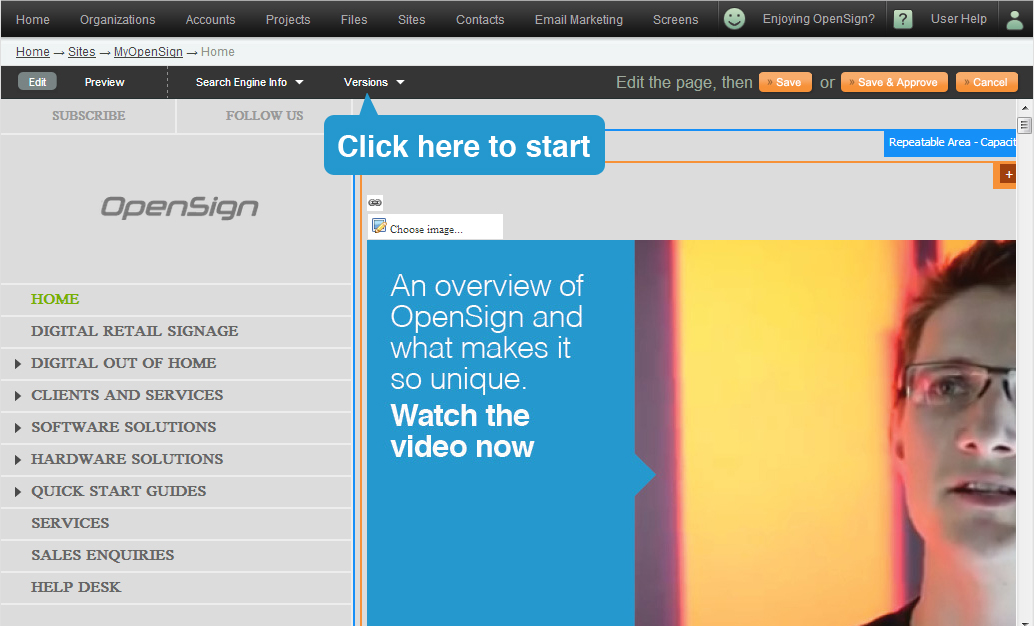This screenshot has width=1034, height=626.
Task: Switch to Preview mode
Action: [104, 82]
